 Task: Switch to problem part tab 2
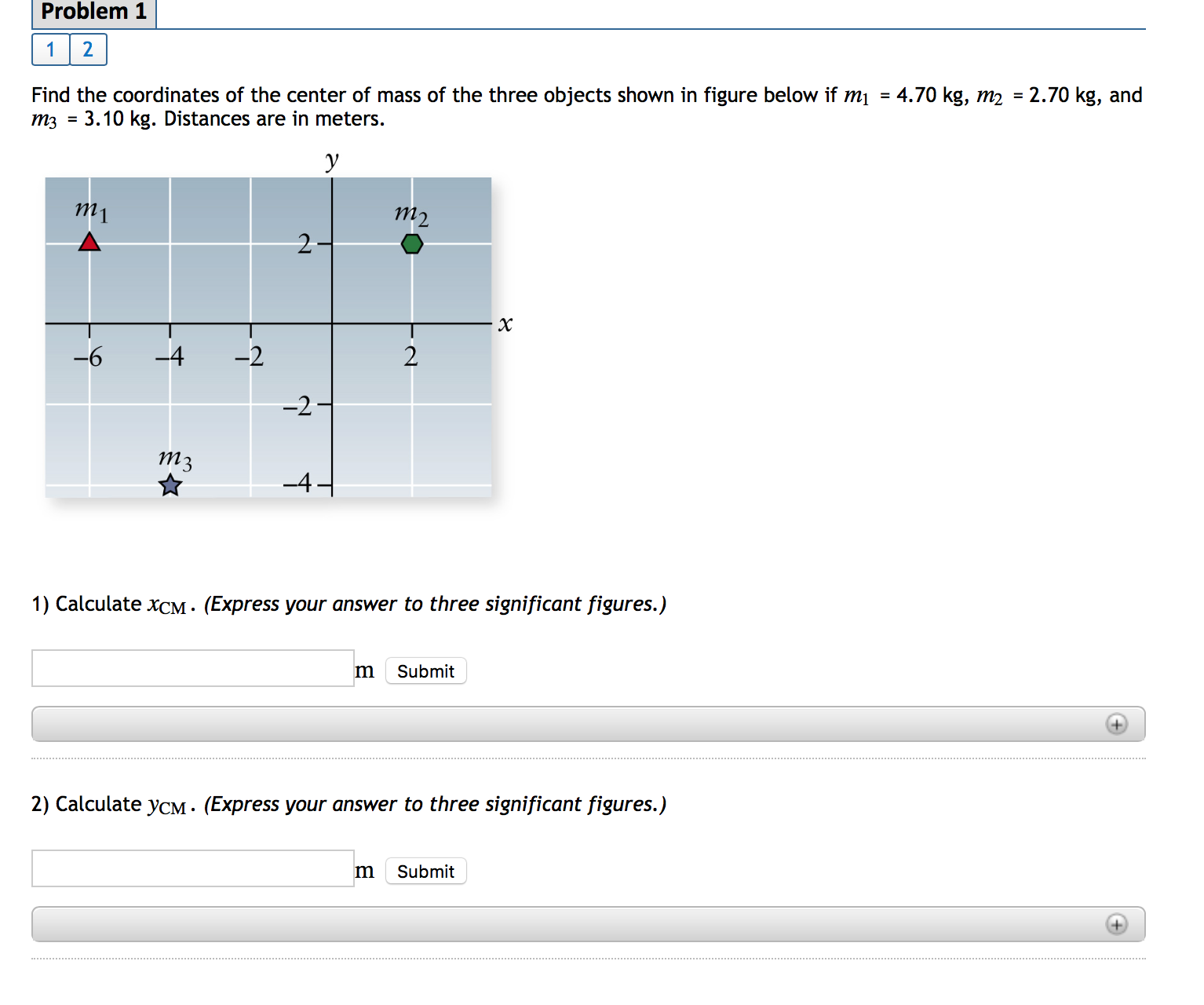pos(88,49)
